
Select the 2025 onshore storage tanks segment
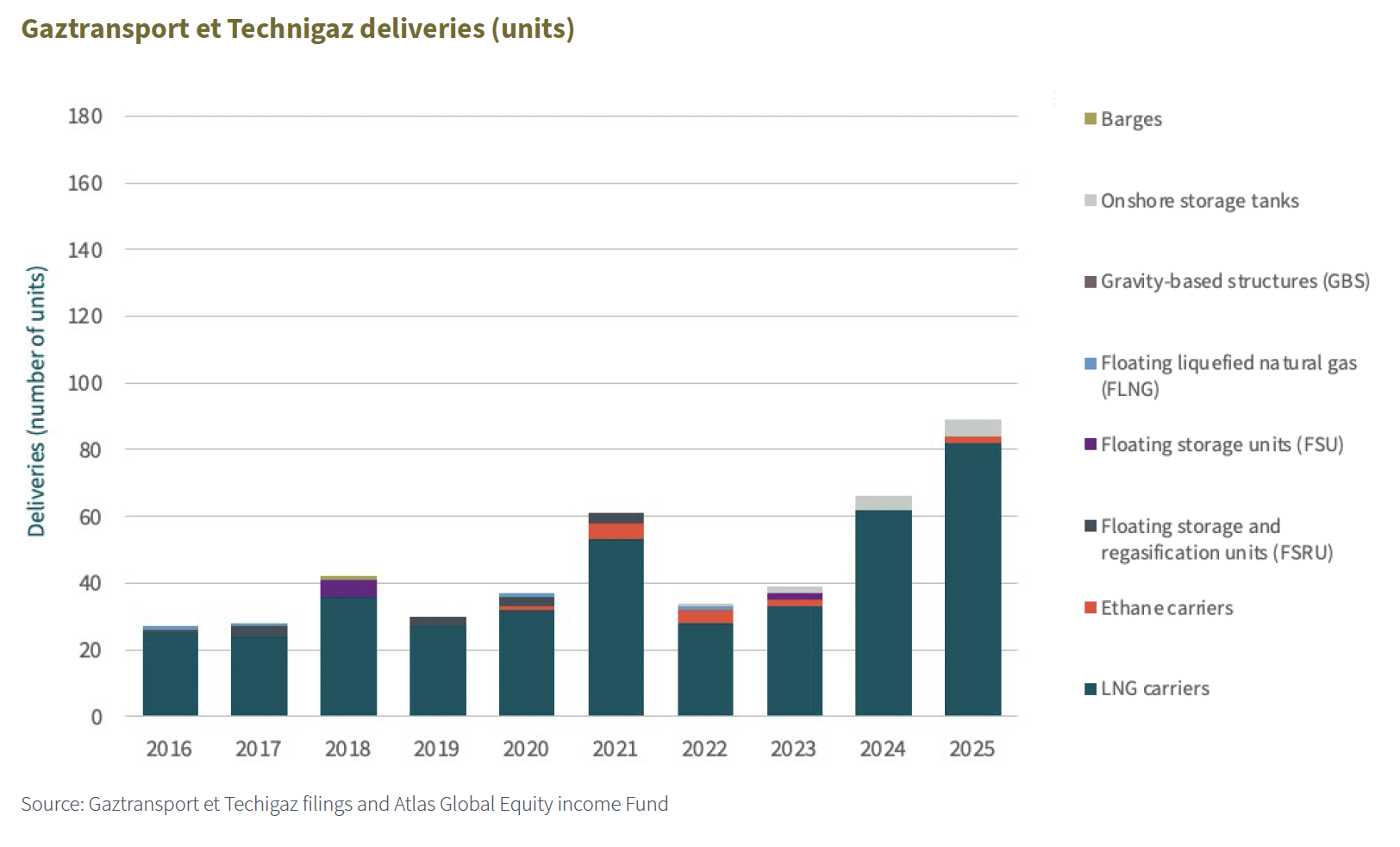[972, 428]
